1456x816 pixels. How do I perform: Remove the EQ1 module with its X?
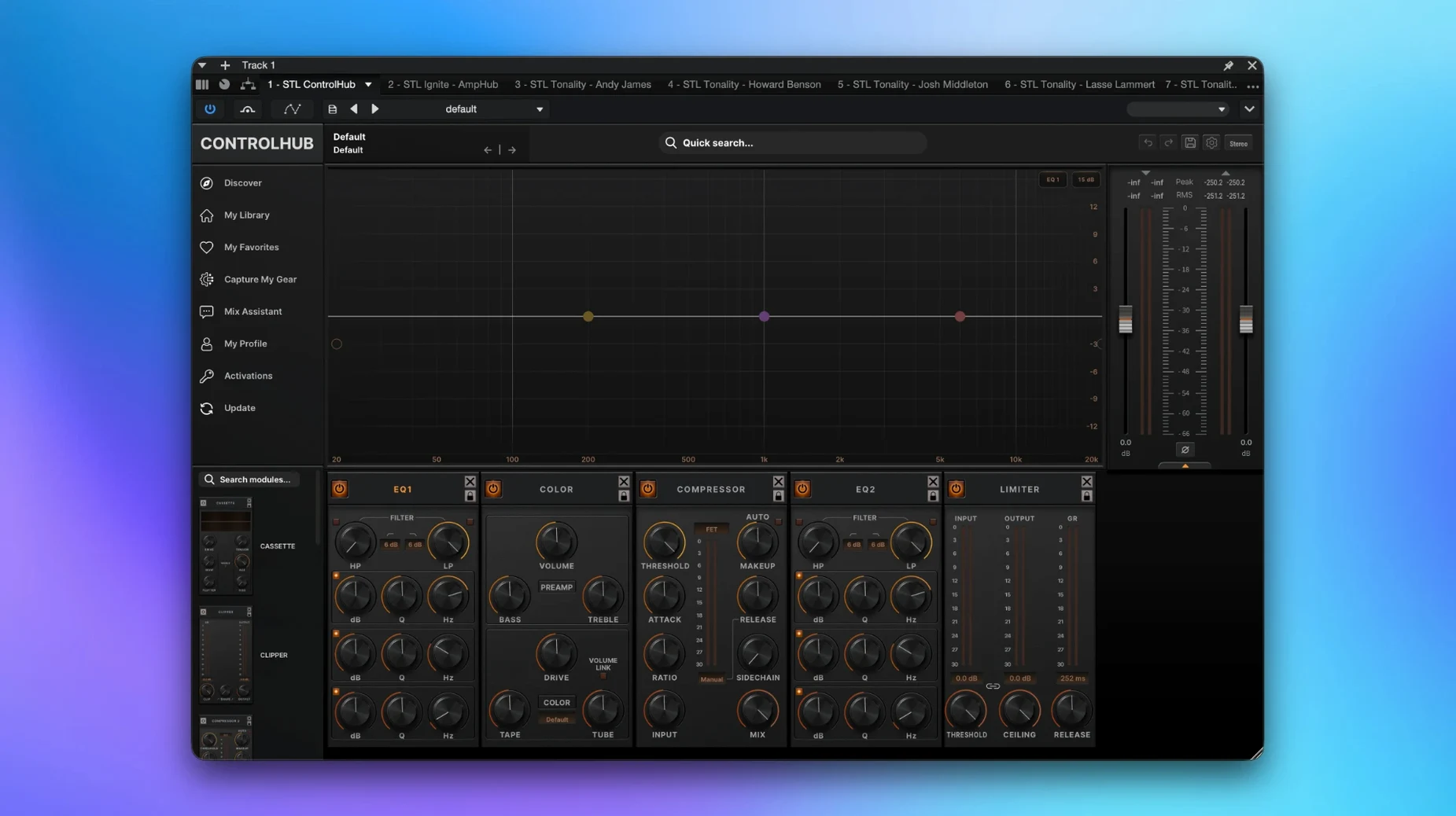[x=470, y=482]
